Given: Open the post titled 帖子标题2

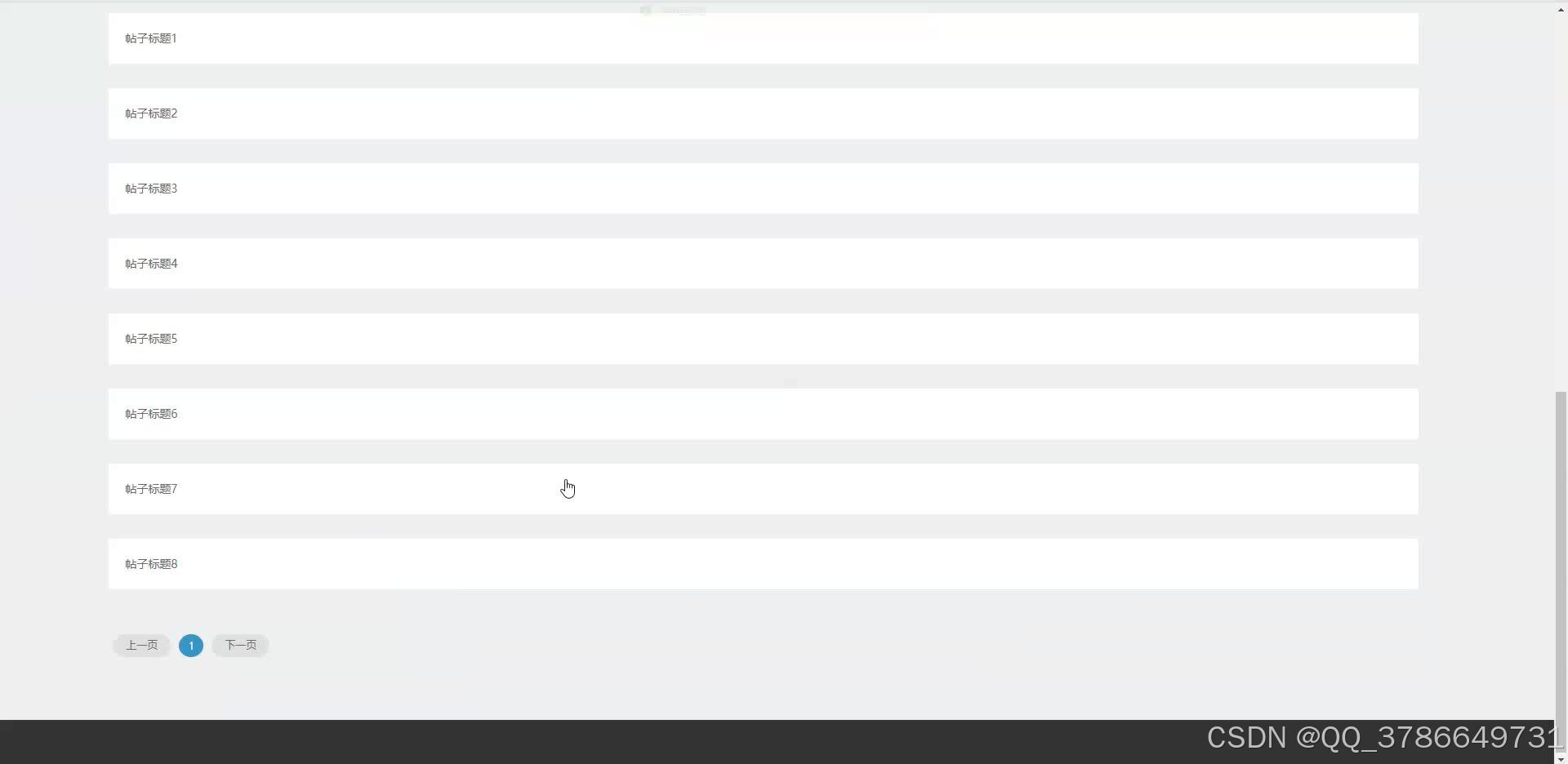Looking at the screenshot, I should point(763,113).
